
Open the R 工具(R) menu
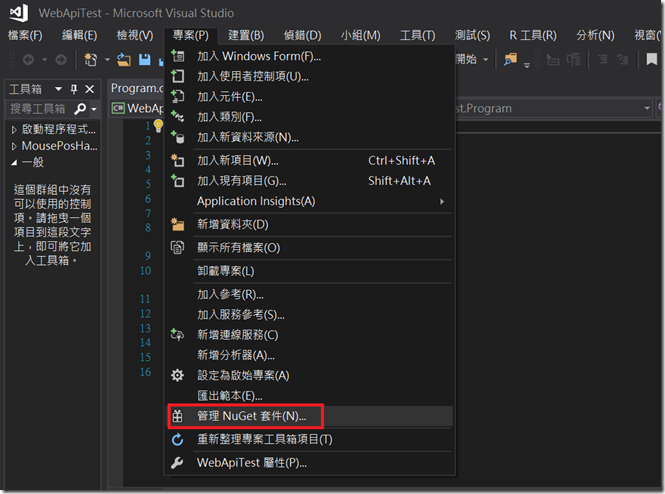tap(533, 35)
